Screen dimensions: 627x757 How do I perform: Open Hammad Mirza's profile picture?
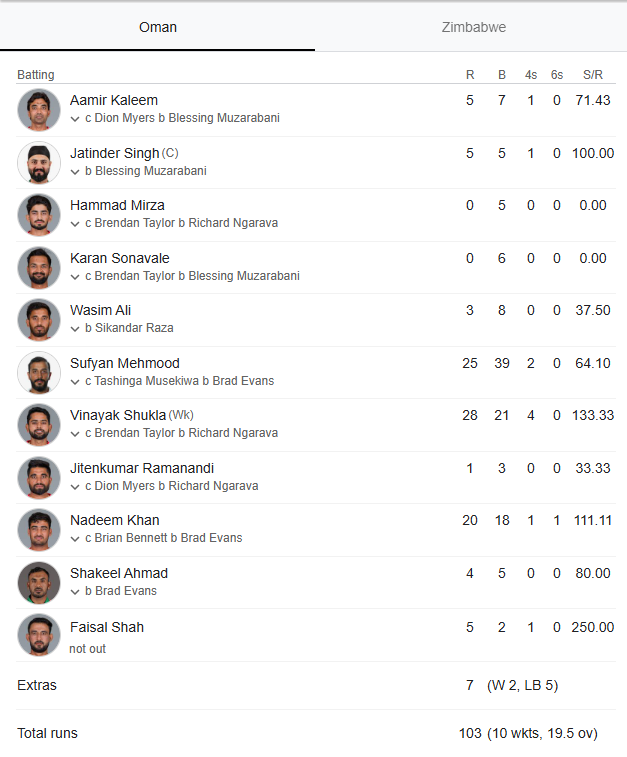pyautogui.click(x=39, y=214)
